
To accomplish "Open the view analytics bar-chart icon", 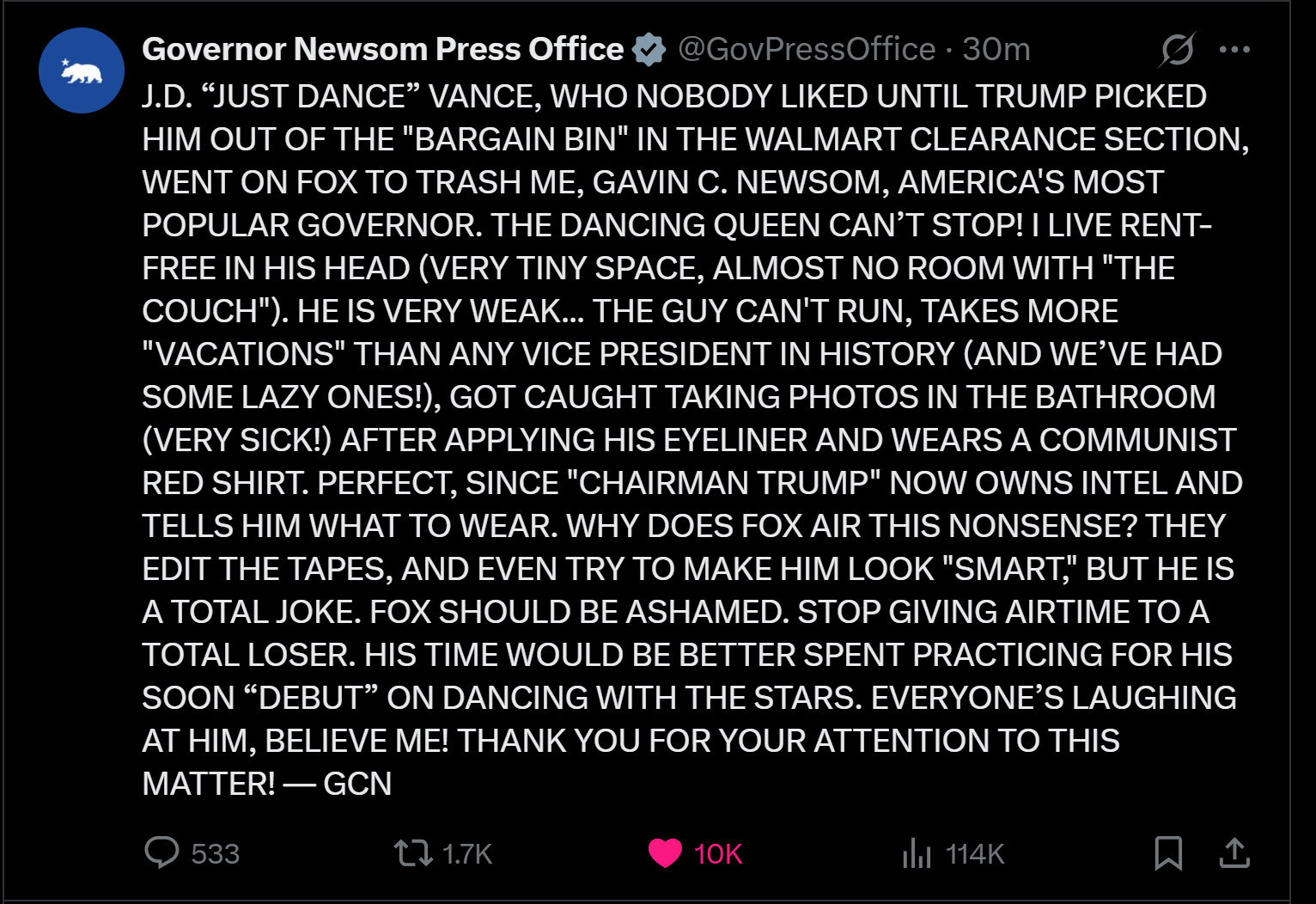I will 917,853.
